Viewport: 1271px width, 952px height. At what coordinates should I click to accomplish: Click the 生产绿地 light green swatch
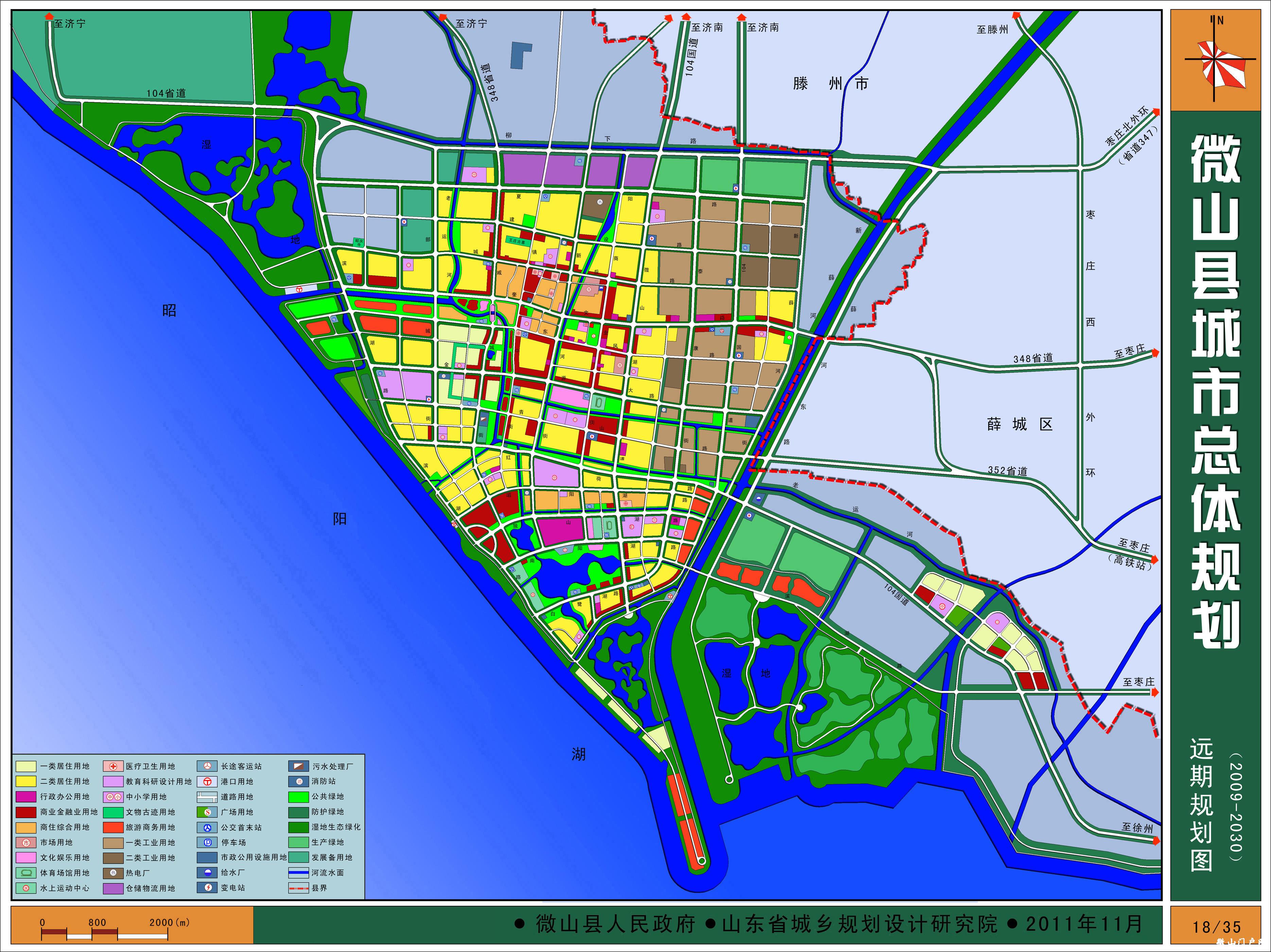(x=298, y=842)
